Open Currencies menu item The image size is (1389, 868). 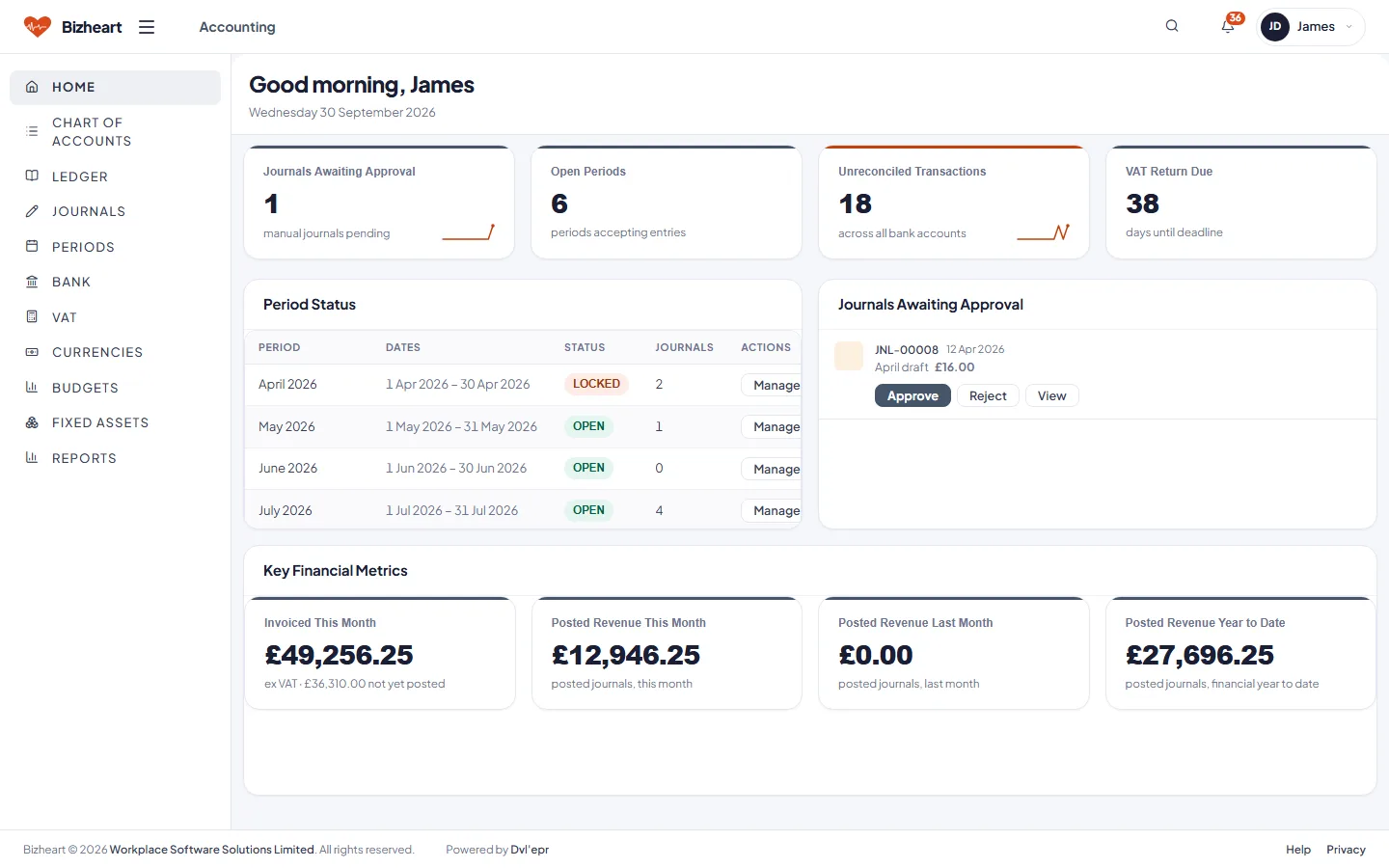(x=115, y=352)
